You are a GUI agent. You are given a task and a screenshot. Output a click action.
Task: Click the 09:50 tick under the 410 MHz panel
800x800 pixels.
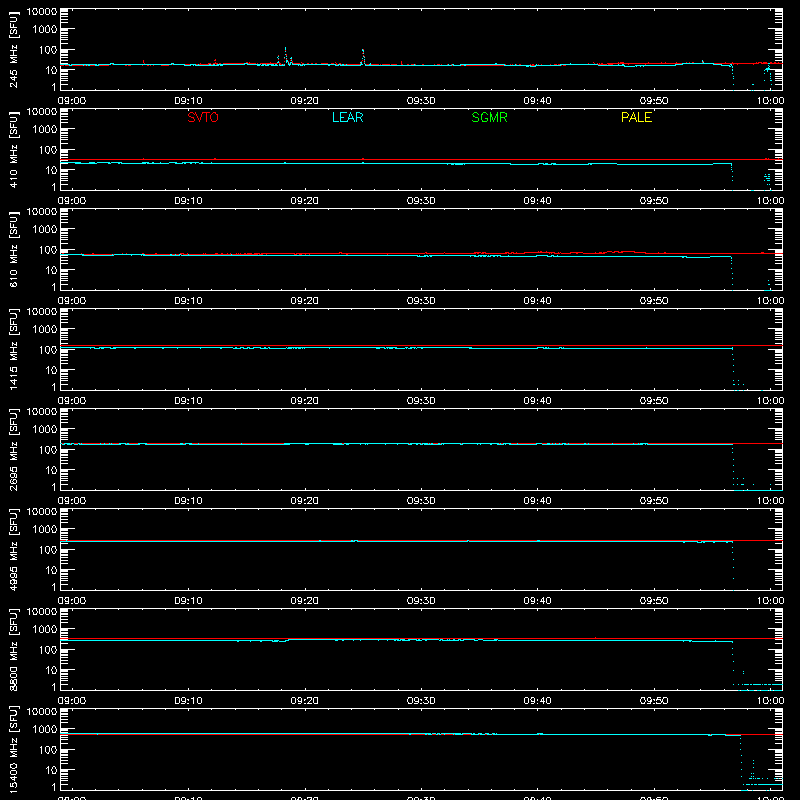pyautogui.click(x=654, y=201)
